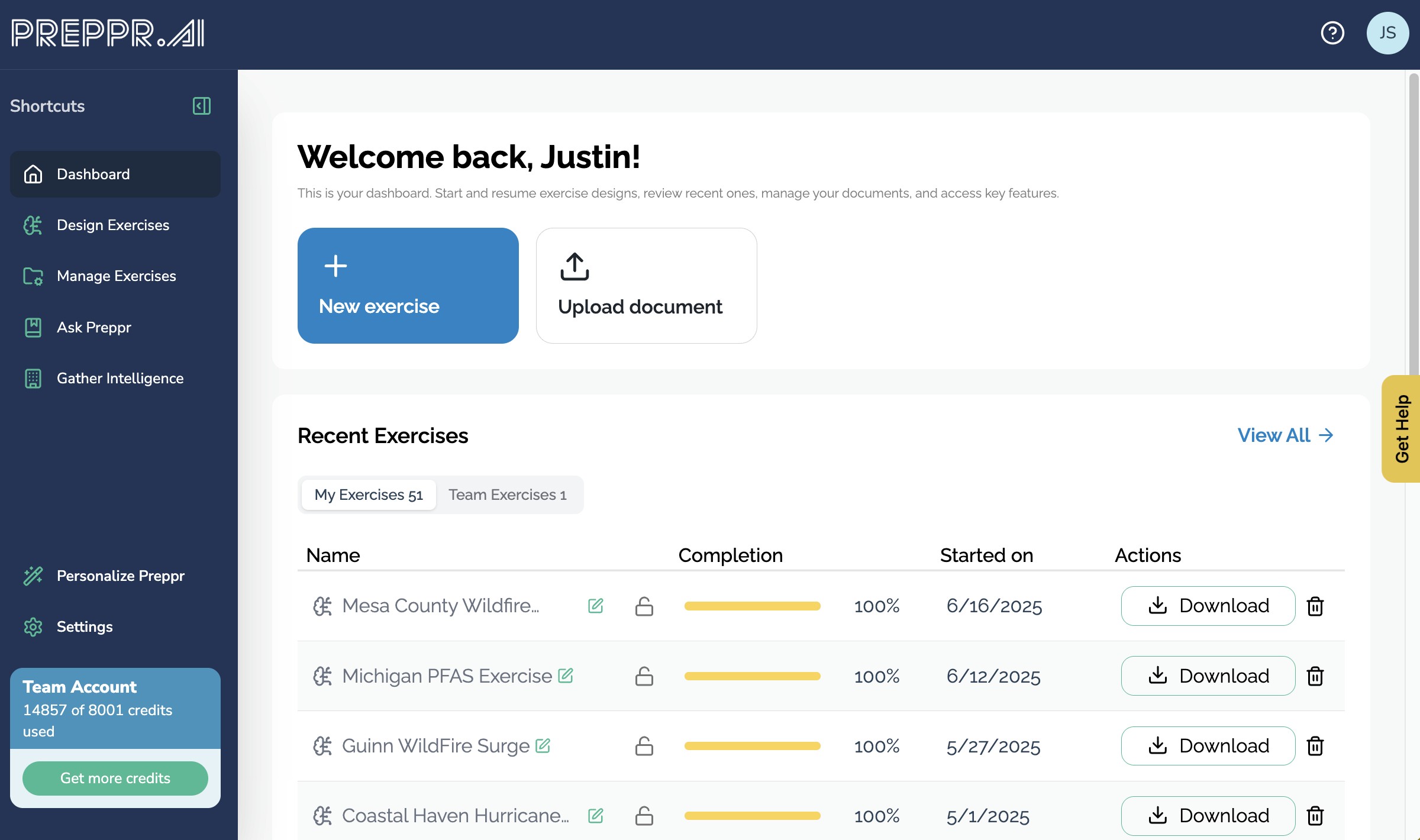The height and width of the screenshot is (840, 1420).
Task: Collapse the Shortcuts sidebar panel
Action: click(x=202, y=106)
